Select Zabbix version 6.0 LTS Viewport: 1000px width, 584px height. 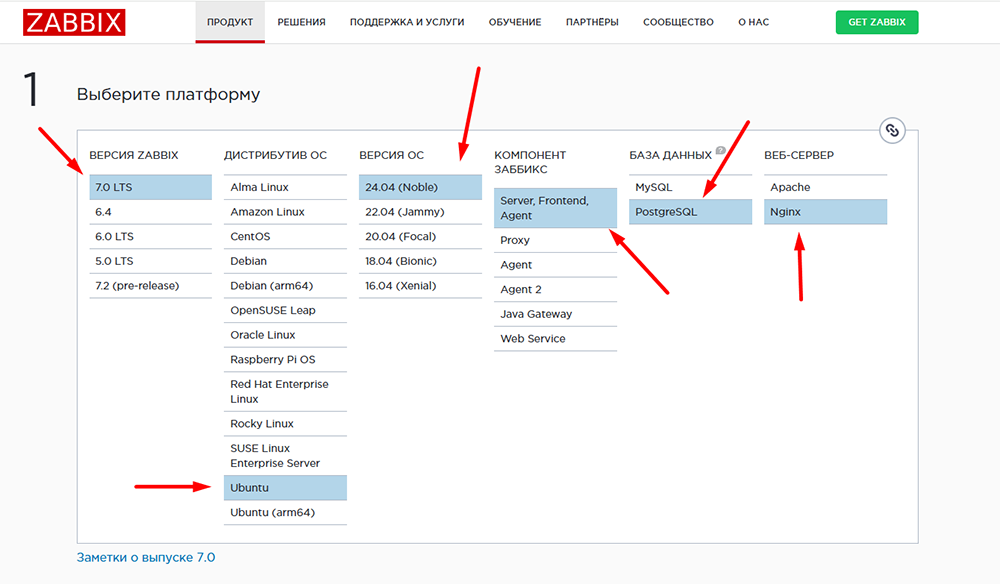pos(151,237)
